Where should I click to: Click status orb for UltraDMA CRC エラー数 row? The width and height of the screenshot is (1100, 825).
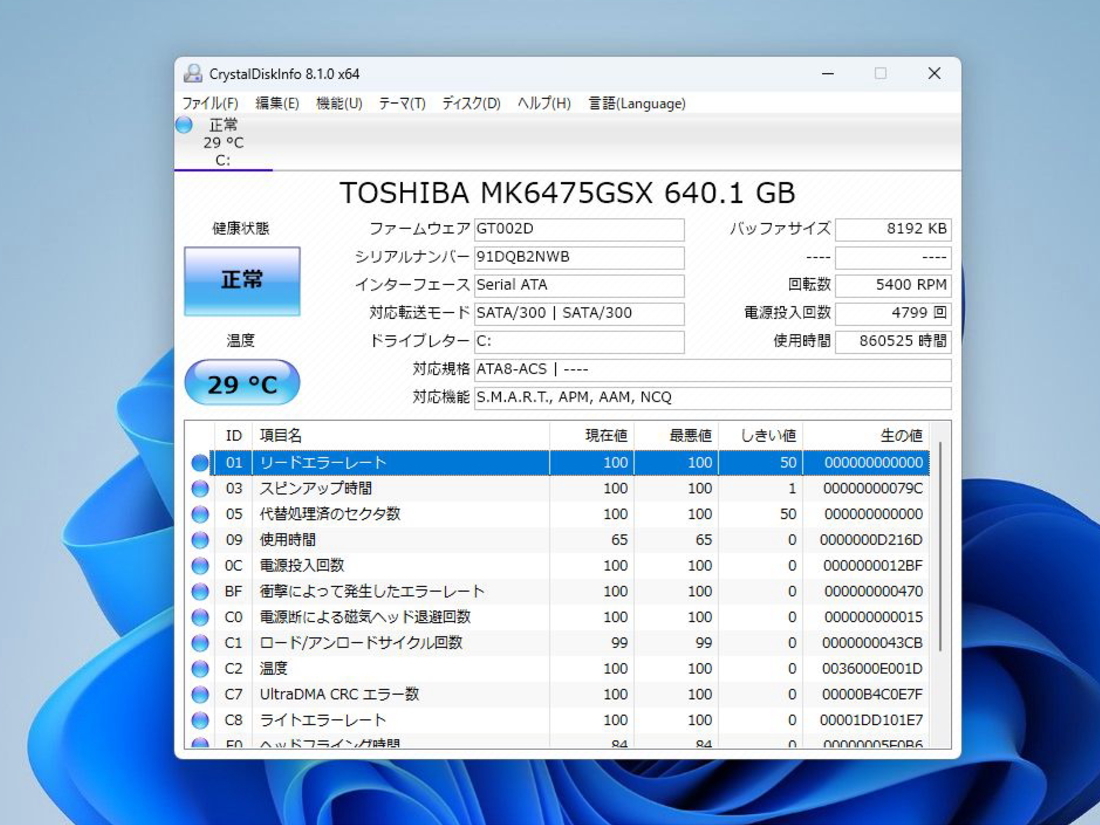[200, 695]
